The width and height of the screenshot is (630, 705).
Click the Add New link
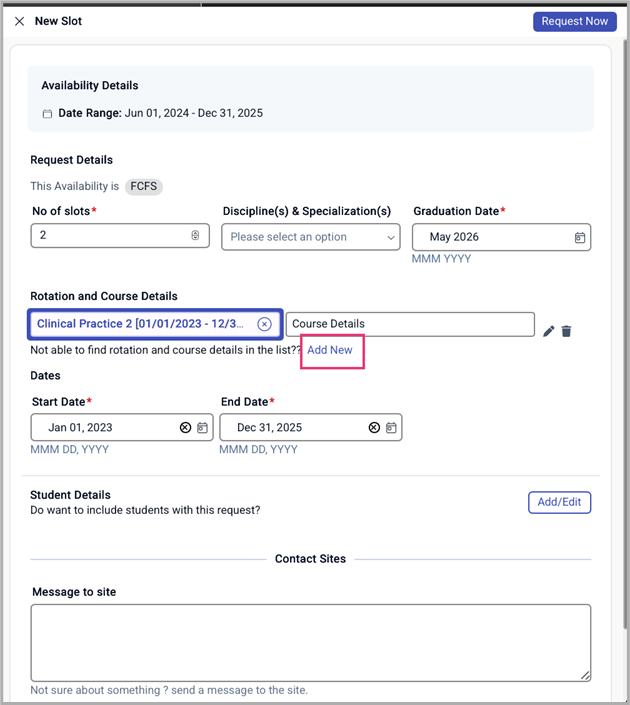(x=330, y=350)
